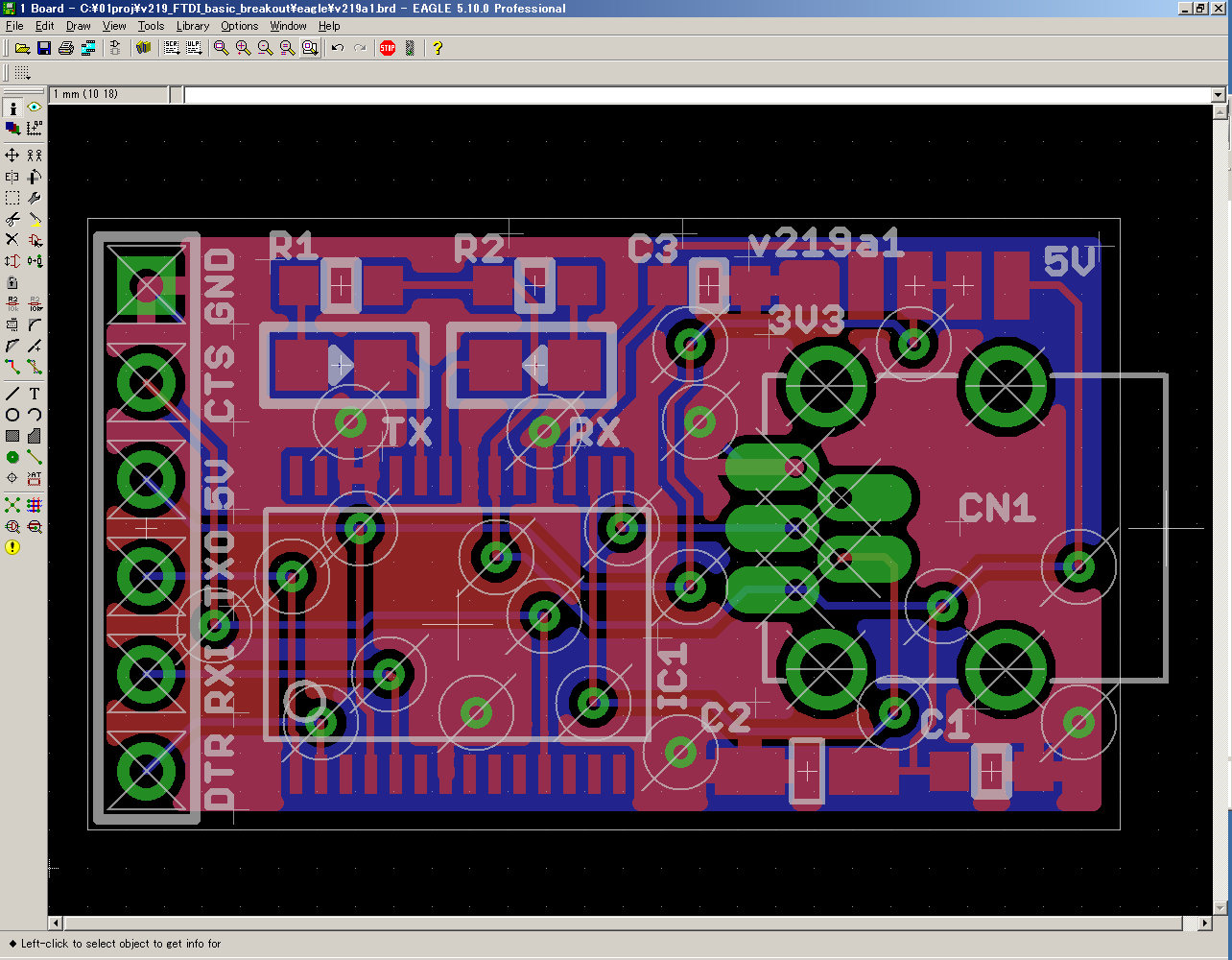Activate the Route tool
This screenshot has width=1232, height=960.
click(x=12, y=367)
